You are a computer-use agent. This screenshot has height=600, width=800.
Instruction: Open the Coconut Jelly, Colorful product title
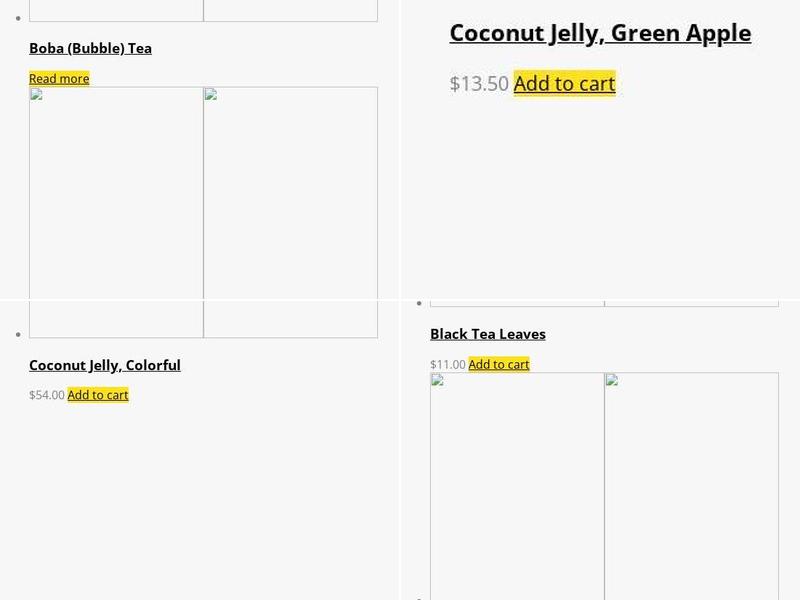tap(105, 365)
